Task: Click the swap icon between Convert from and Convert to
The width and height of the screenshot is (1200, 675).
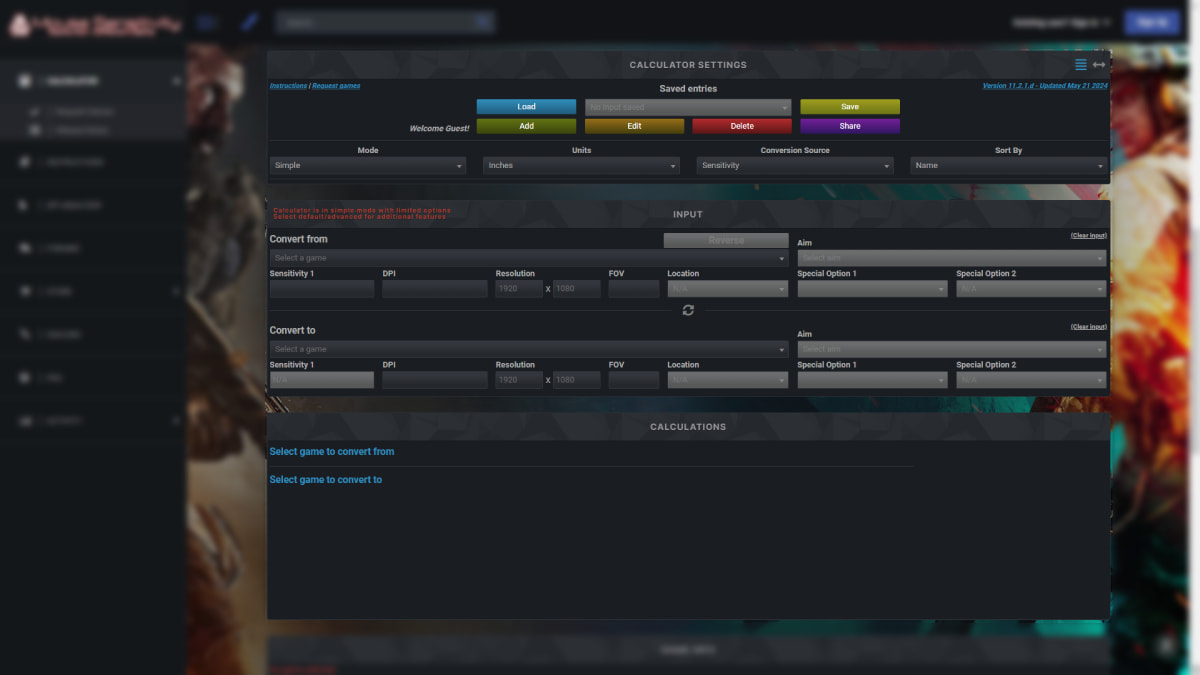Action: pos(688,310)
